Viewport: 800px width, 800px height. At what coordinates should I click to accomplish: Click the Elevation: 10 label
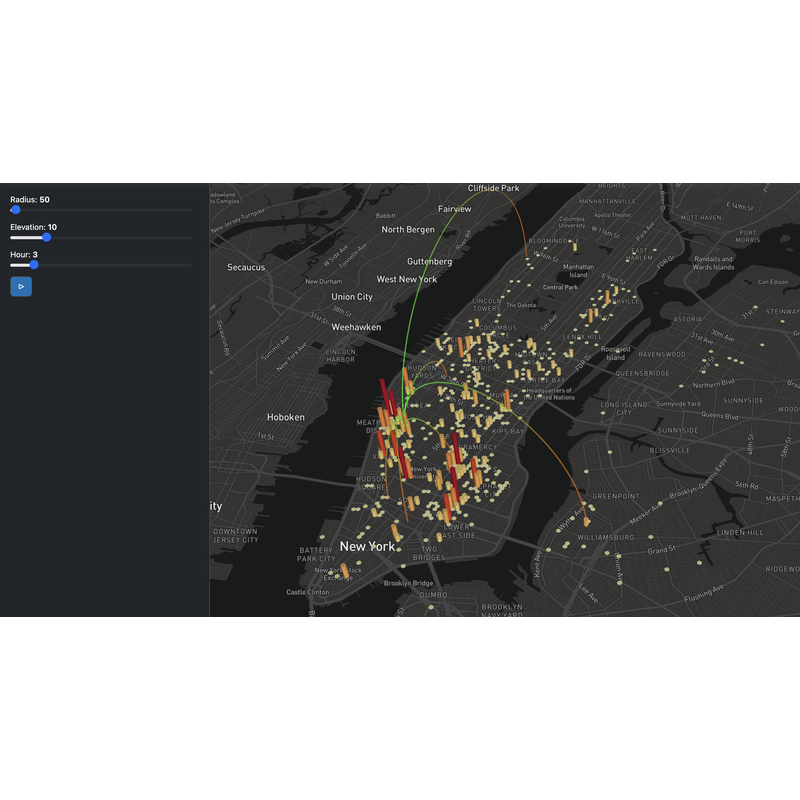pos(35,226)
